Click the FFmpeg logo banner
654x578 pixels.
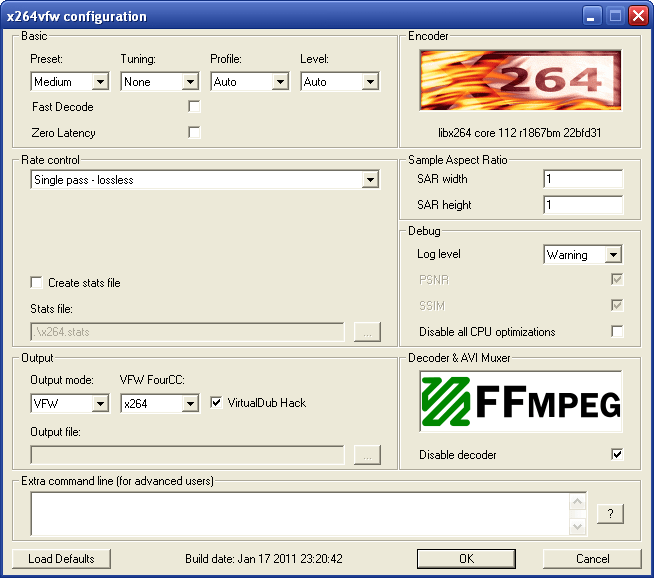pyautogui.click(x=520, y=402)
